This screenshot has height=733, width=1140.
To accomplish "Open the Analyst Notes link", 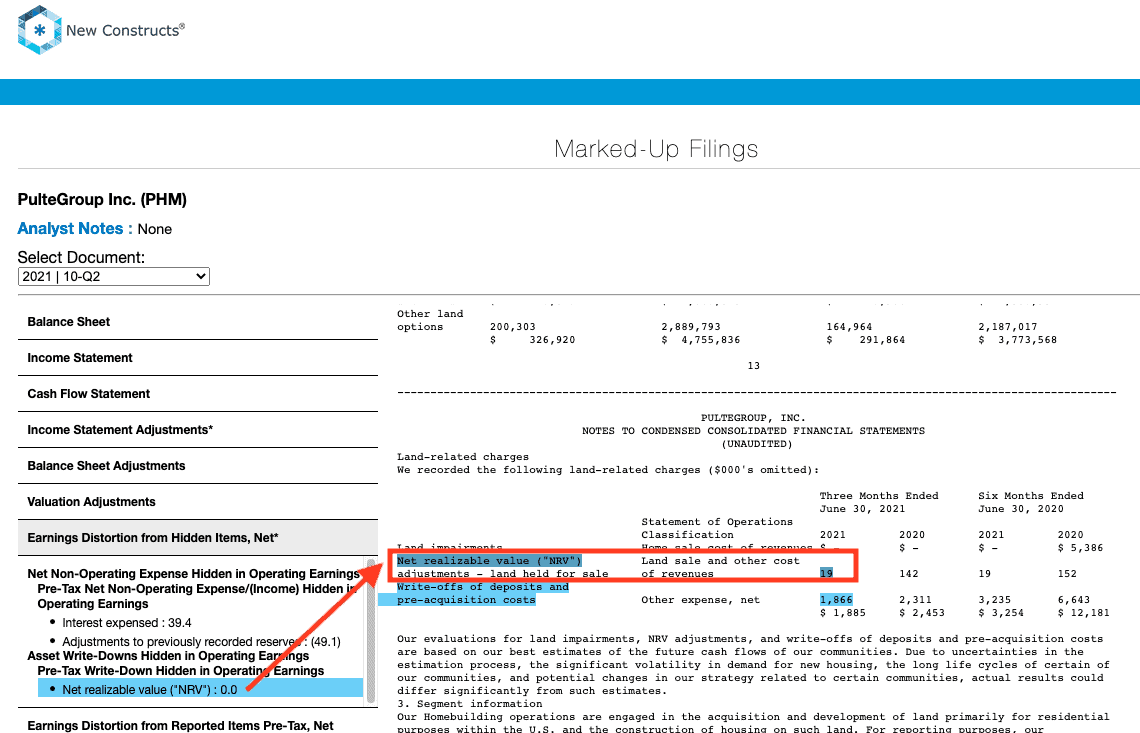I will coord(70,228).
